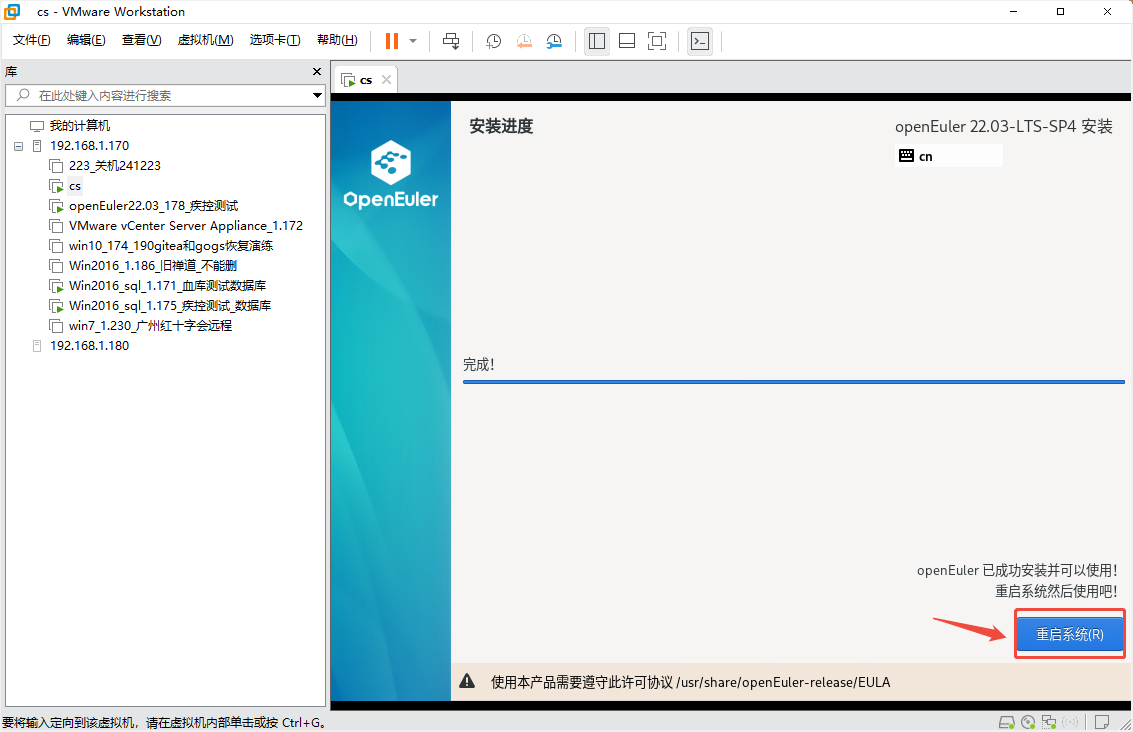The image size is (1133, 732).
Task: Click the openEuler 22.03-LTS-SP4 安装 title
Action: pyautogui.click(x=1004, y=126)
